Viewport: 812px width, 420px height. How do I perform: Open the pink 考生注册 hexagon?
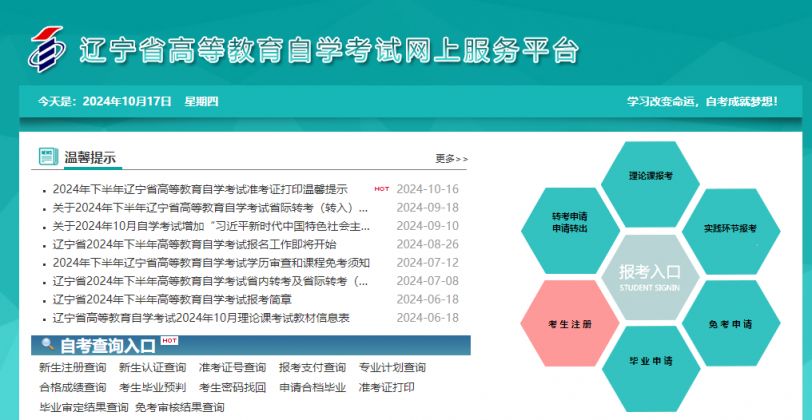(570, 324)
